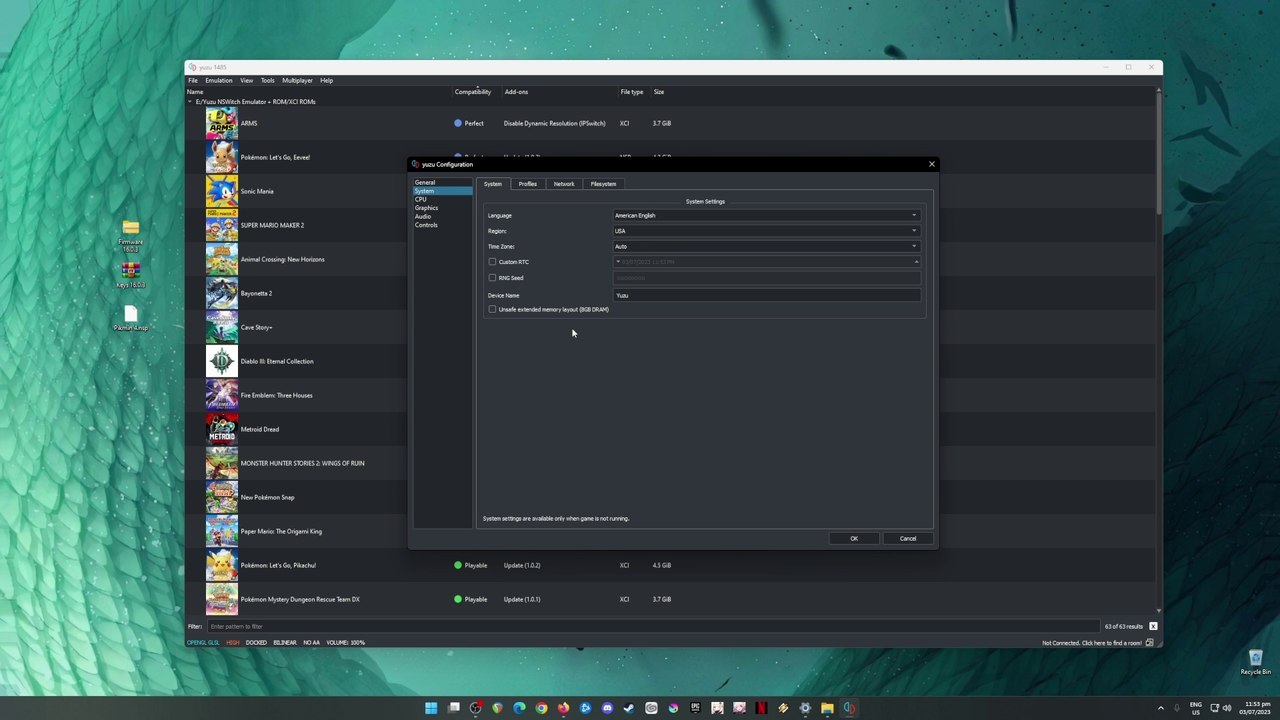Screen dimensions: 1280x720
Task: Open the Region dropdown
Action: click(x=766, y=231)
